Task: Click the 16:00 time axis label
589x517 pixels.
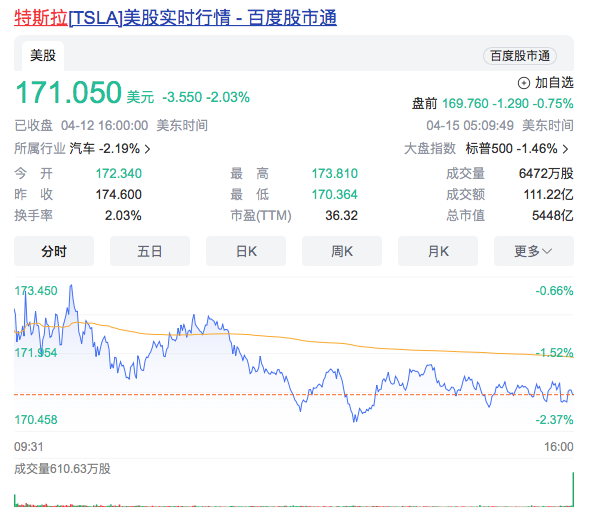Action: coord(559,447)
